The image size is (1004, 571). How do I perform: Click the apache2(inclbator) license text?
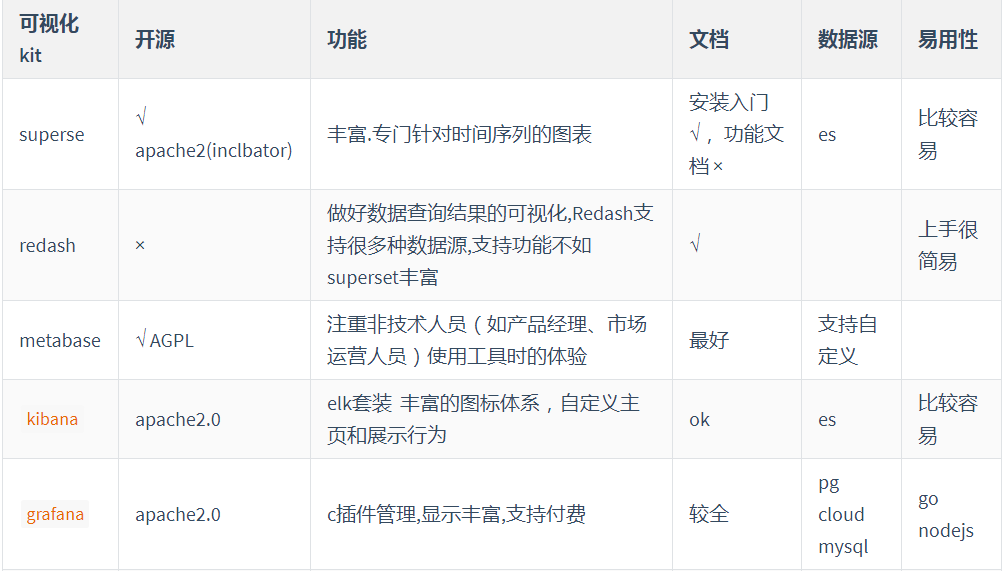click(214, 150)
